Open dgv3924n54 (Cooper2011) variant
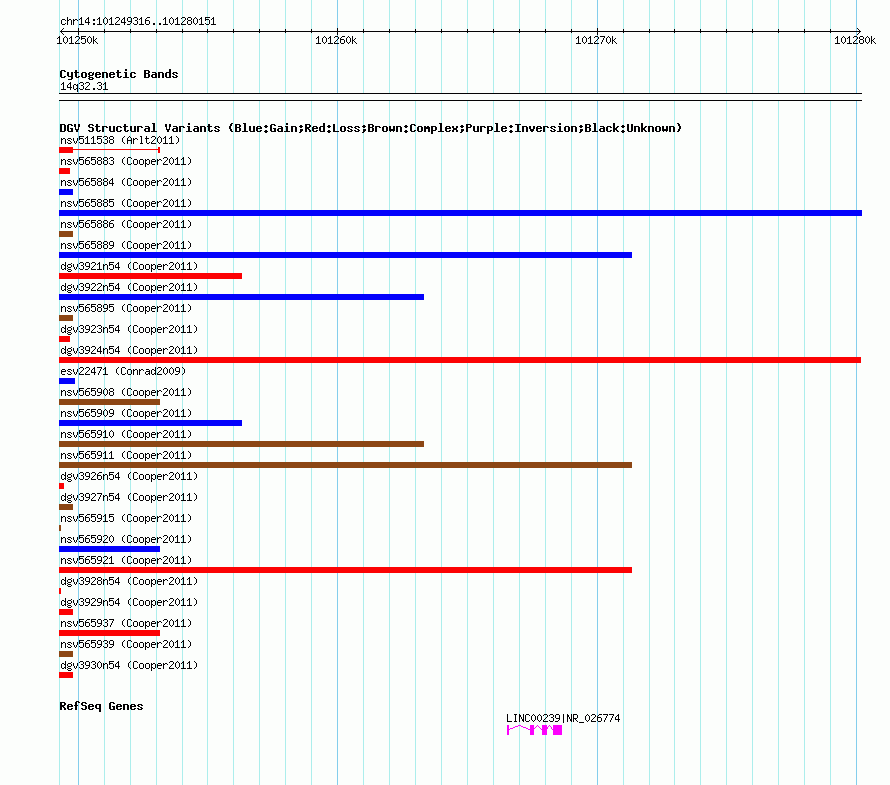This screenshot has width=890, height=785. (129, 350)
